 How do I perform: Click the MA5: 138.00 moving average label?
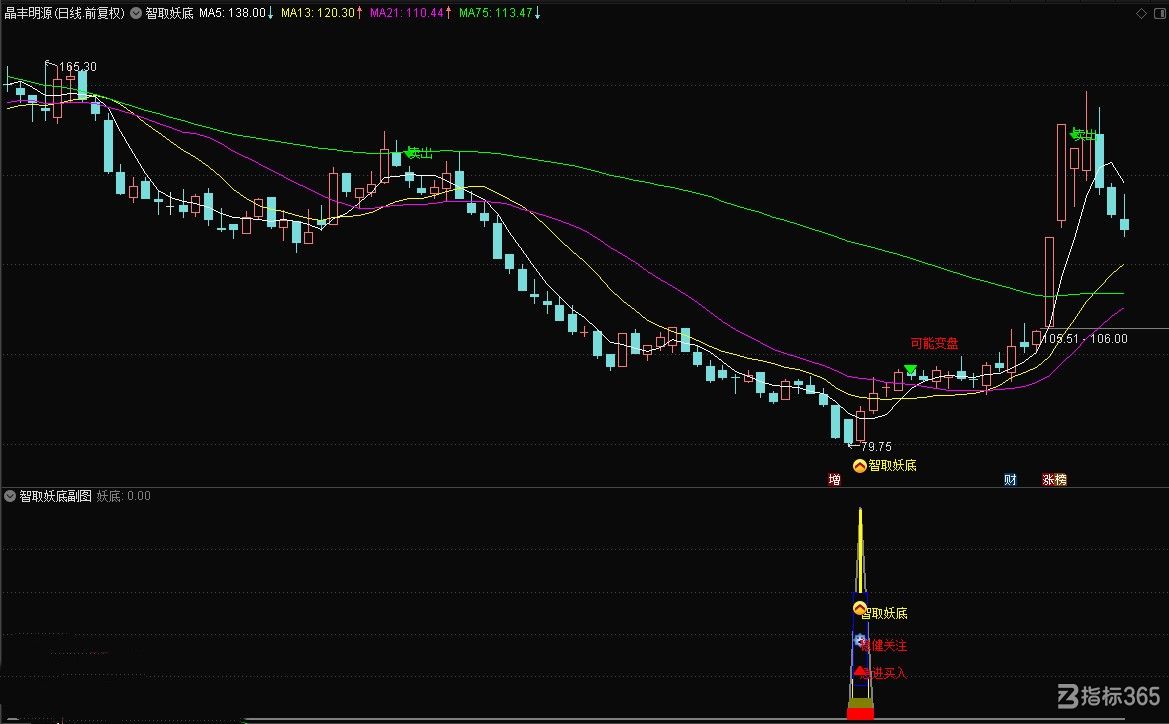click(232, 13)
